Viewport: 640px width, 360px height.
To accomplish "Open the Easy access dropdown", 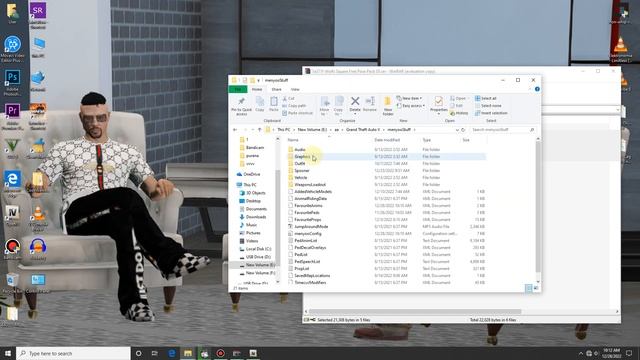I will point(411,106).
